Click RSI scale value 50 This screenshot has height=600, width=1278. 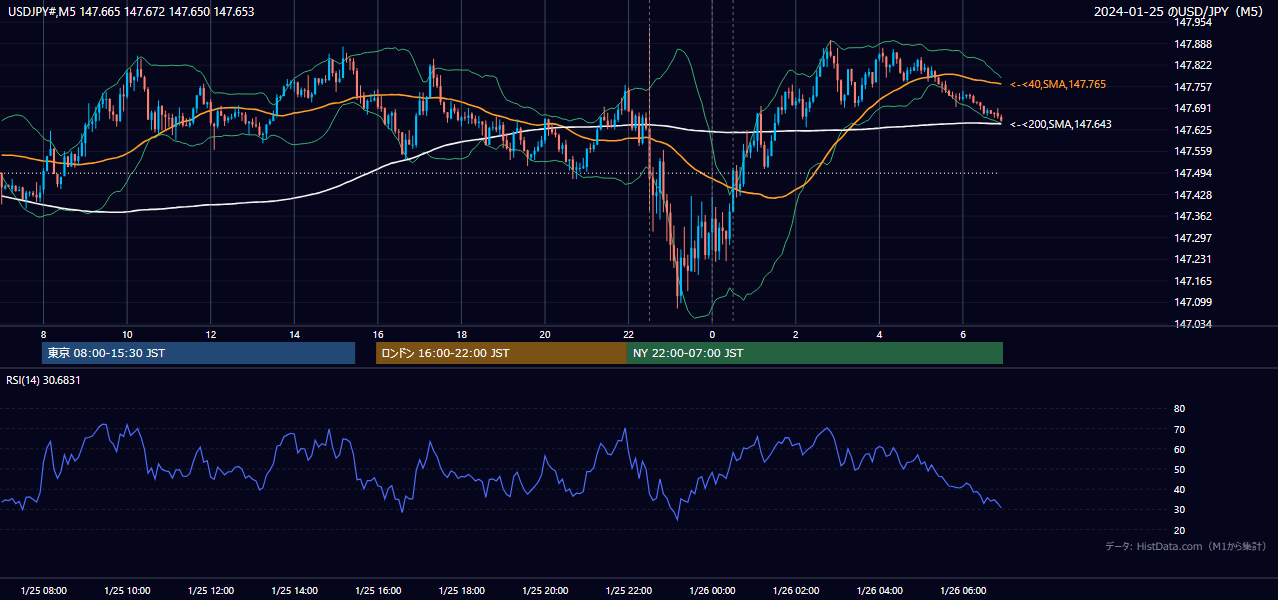point(1179,470)
